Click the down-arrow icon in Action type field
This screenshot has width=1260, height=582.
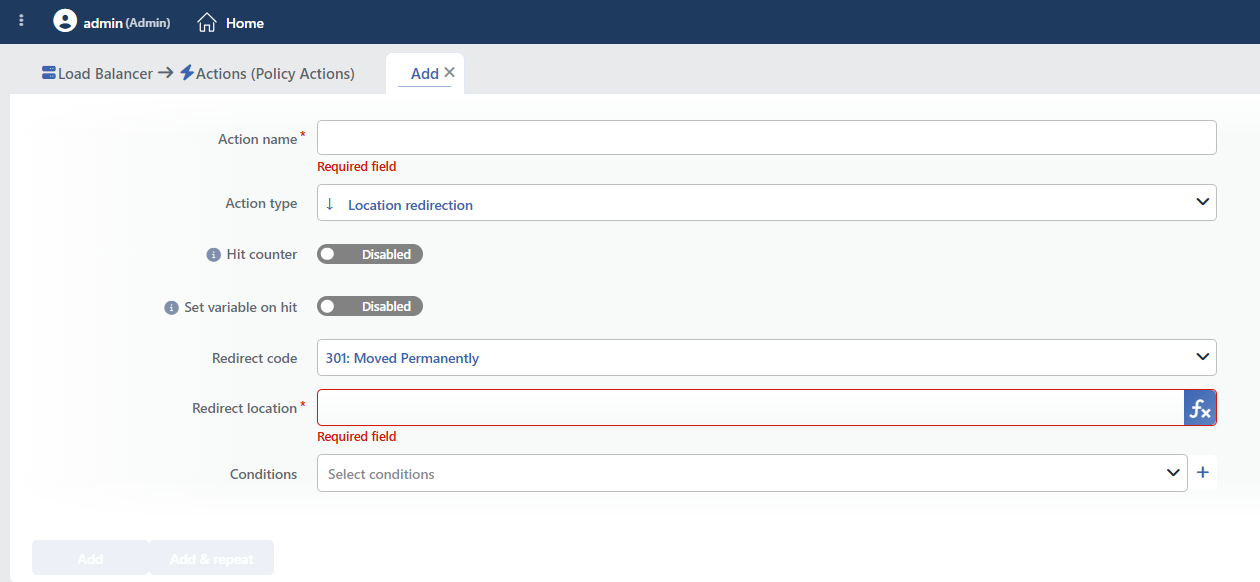(330, 203)
